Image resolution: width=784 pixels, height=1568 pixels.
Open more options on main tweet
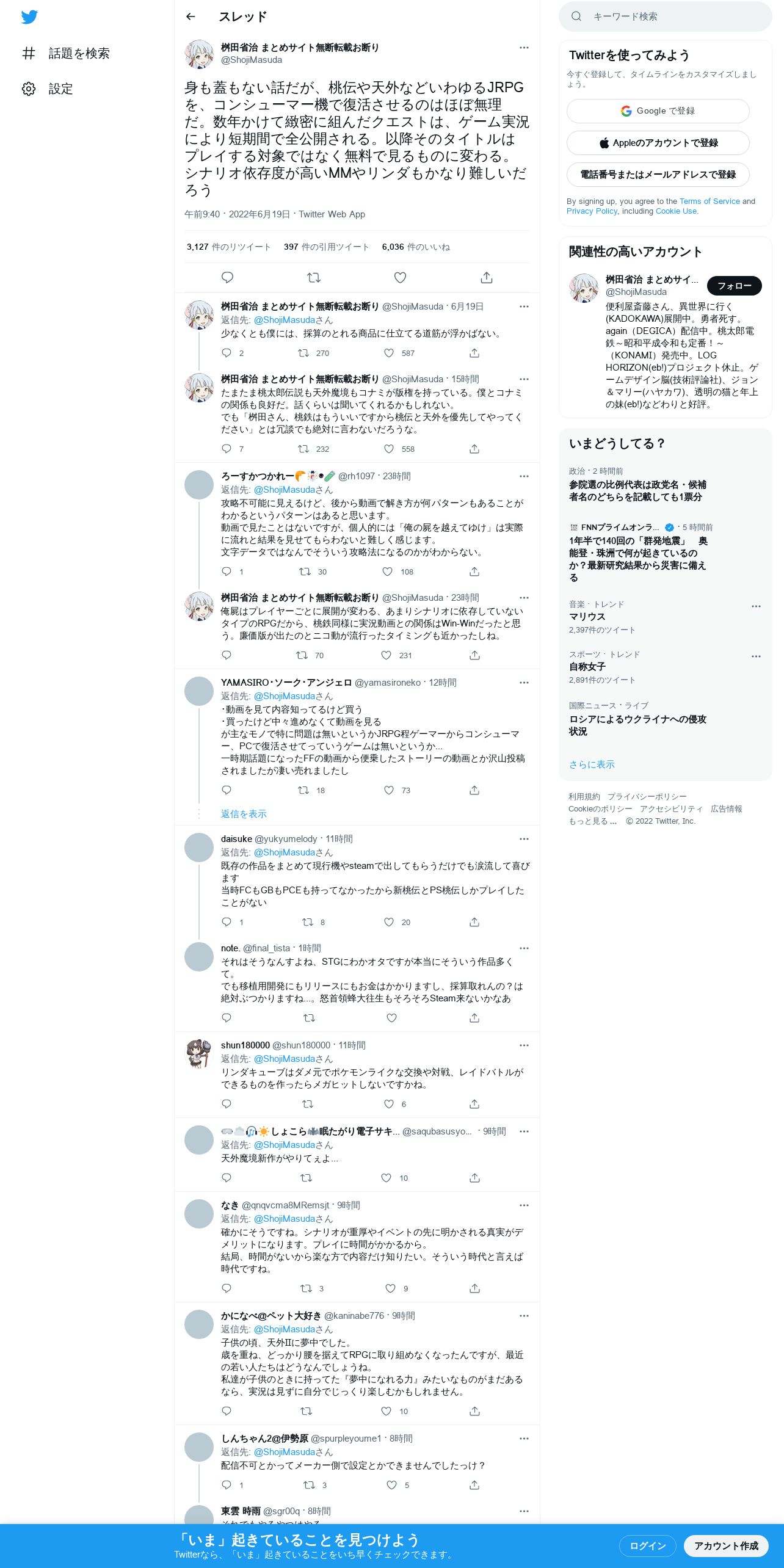pos(524,48)
